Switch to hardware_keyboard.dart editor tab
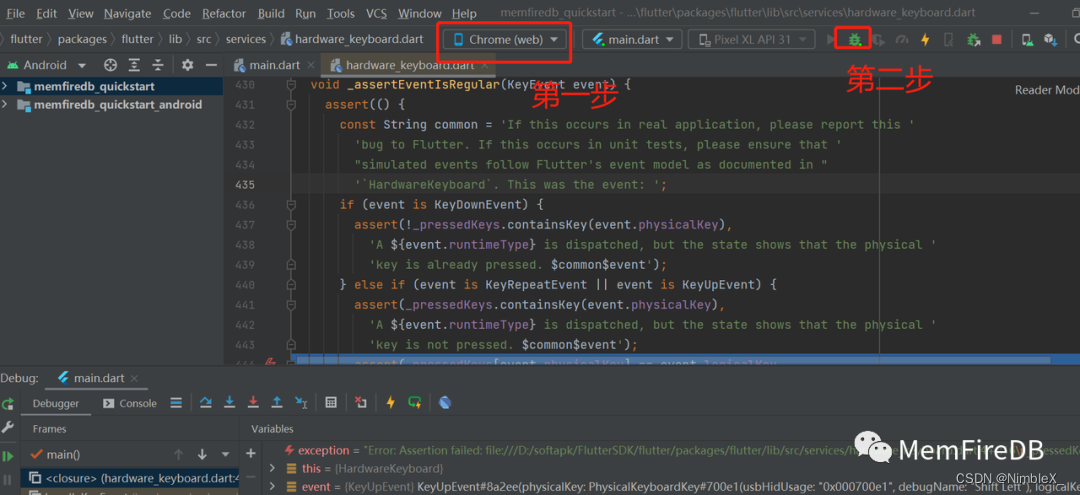 (409, 65)
